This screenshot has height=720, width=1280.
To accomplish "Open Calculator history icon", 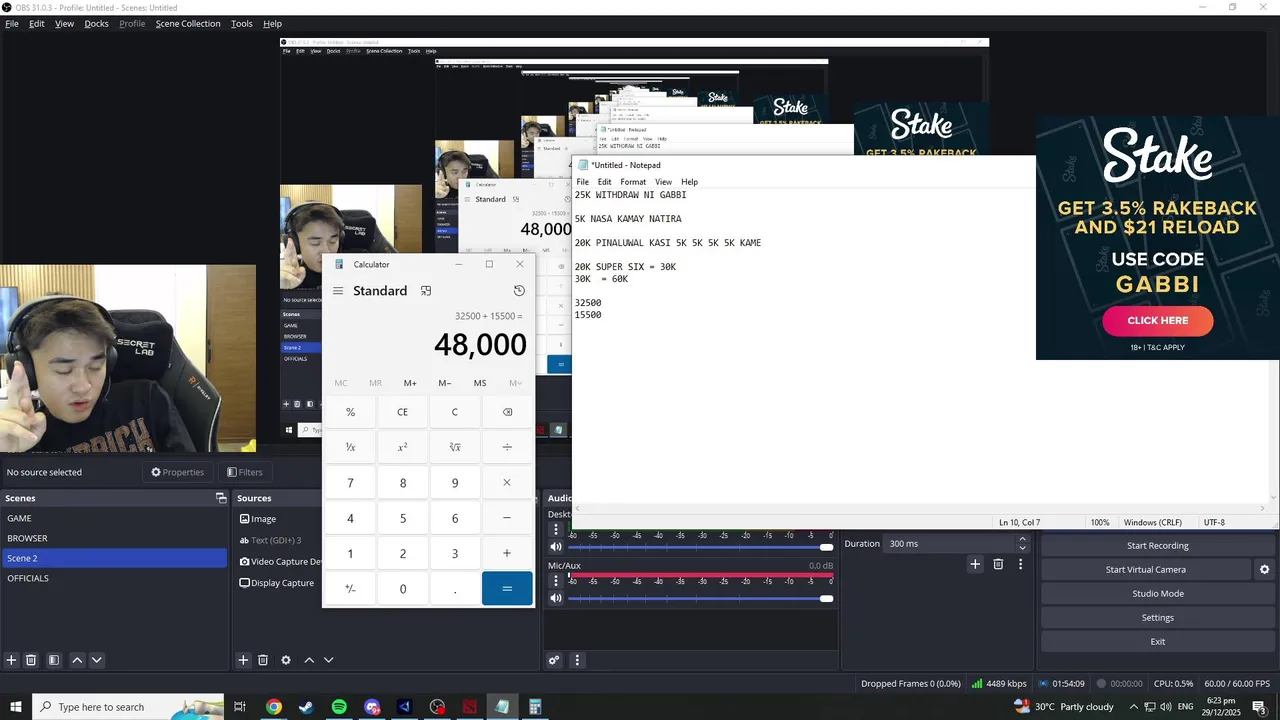I will point(519,291).
